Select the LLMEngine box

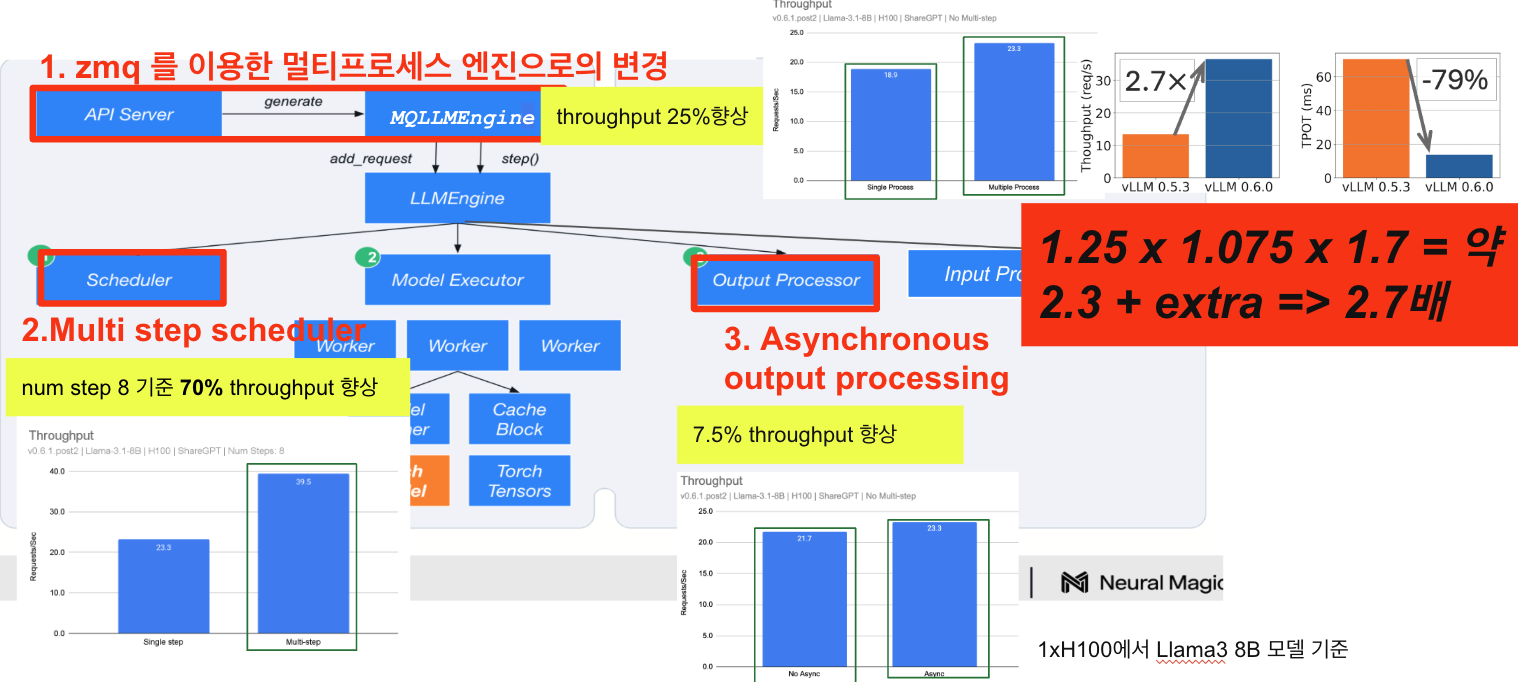pos(457,198)
